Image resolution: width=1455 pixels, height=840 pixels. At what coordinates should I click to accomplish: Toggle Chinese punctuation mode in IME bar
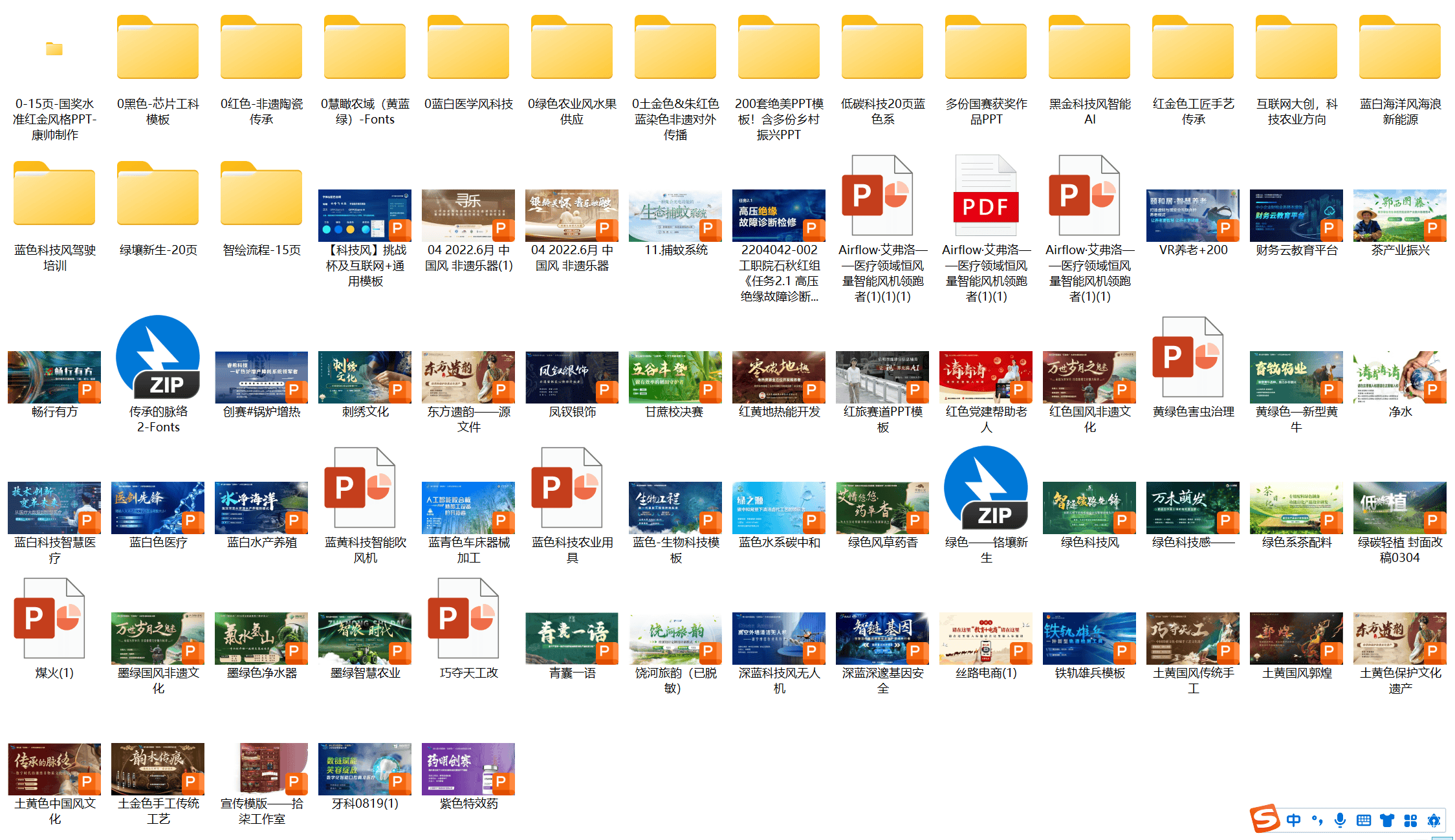point(1317,821)
